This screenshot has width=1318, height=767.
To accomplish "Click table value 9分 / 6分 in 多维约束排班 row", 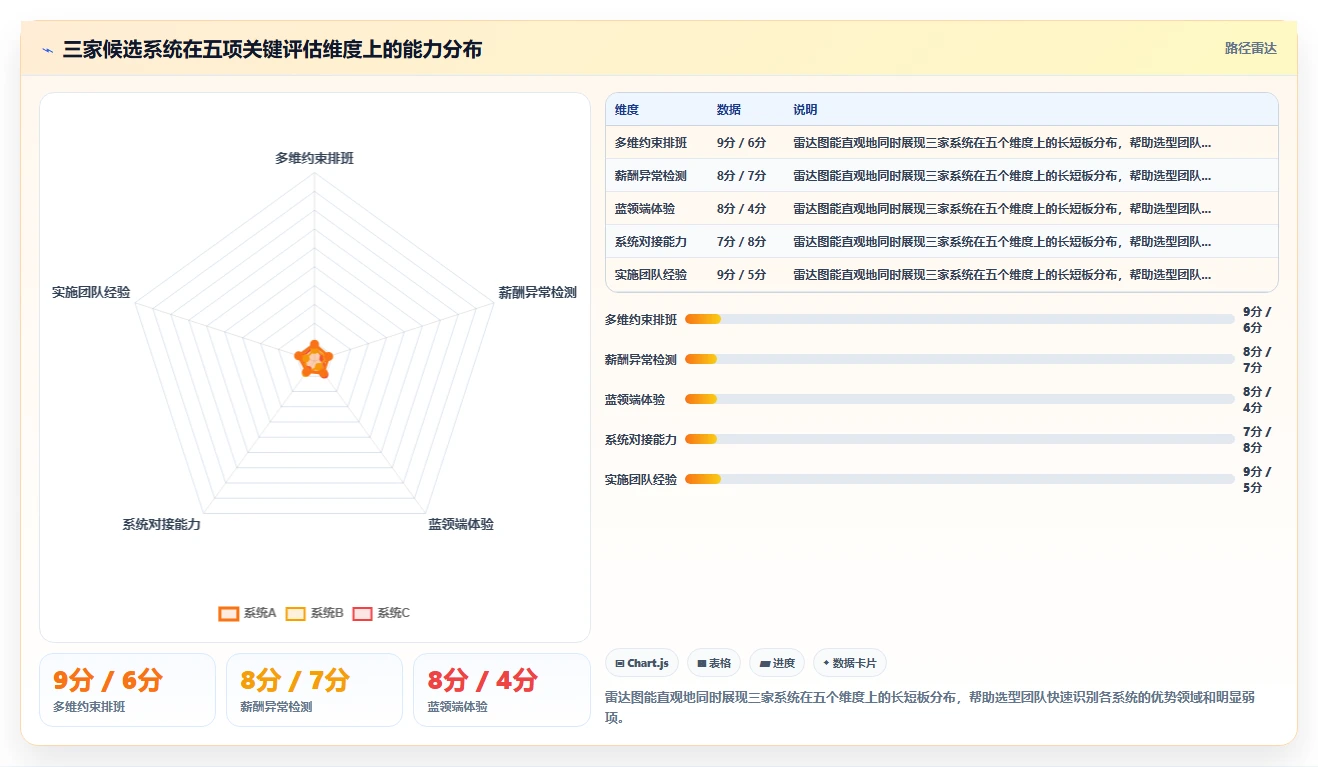I will click(742, 143).
